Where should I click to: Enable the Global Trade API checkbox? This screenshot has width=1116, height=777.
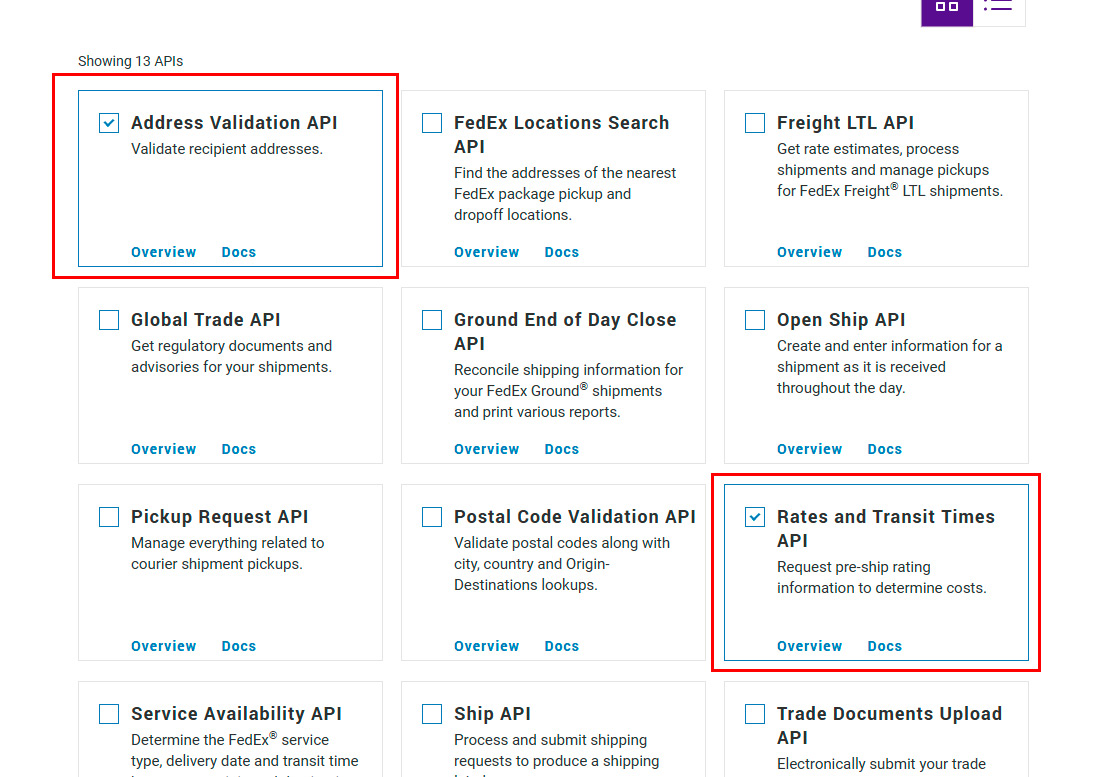tap(109, 320)
